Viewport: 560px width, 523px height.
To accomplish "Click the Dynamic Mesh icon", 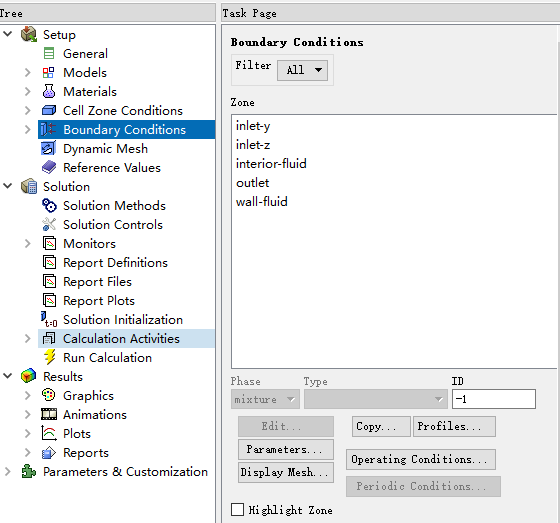I will coord(49,148).
